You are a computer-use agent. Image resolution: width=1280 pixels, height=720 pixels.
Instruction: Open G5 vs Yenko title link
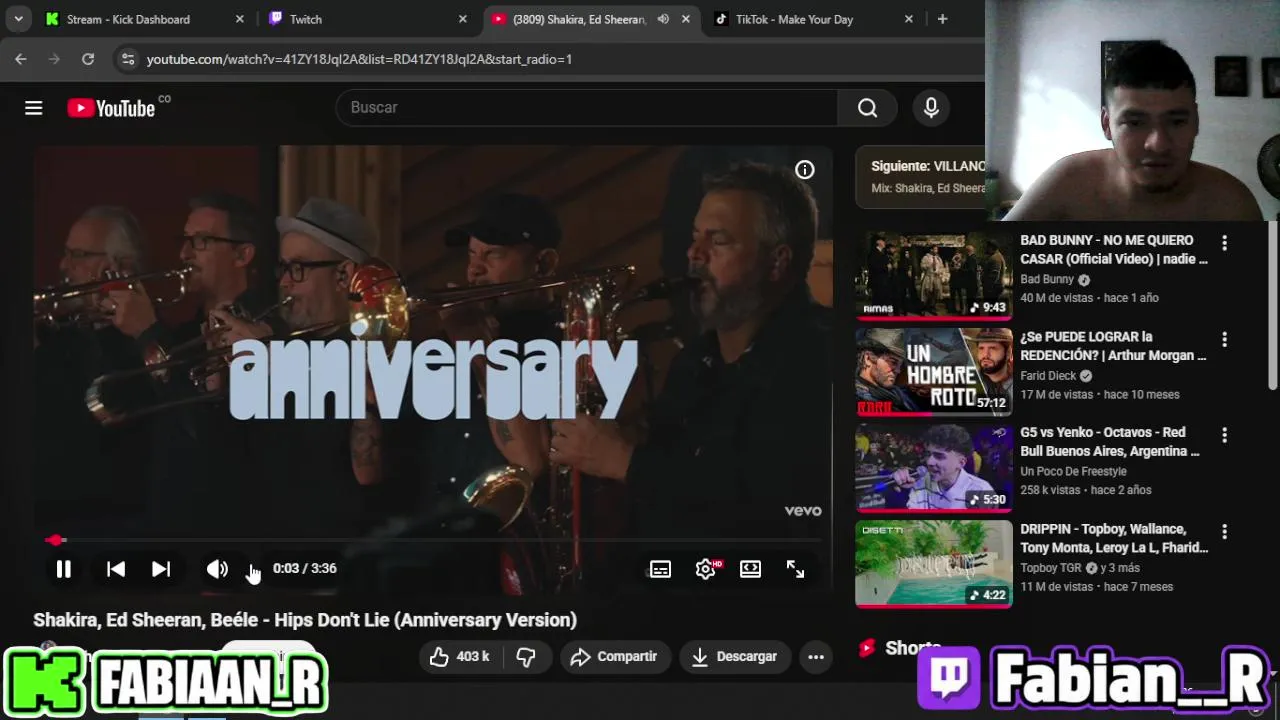(1110, 442)
